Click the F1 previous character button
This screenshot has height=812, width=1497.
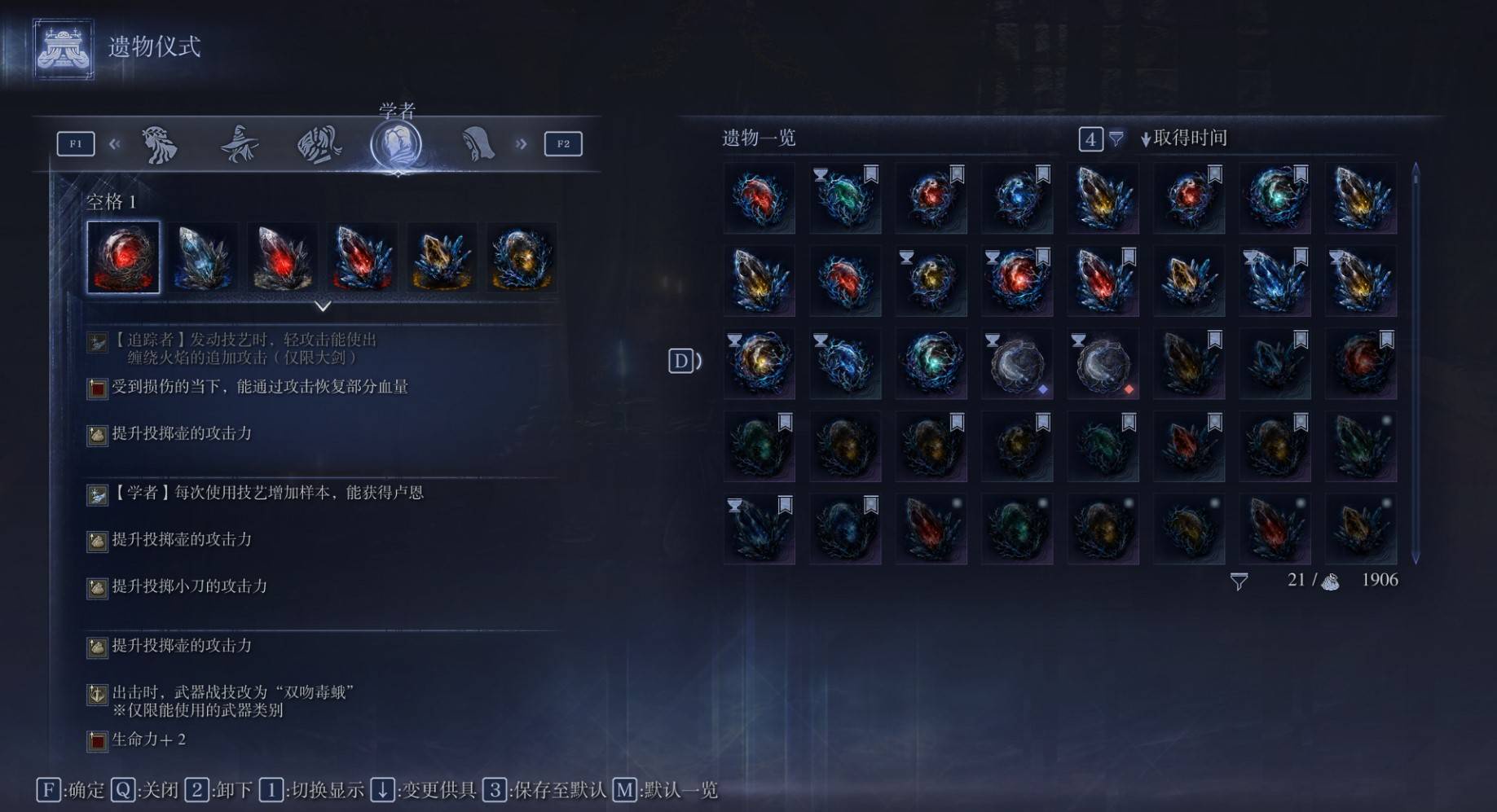pyautogui.click(x=76, y=144)
